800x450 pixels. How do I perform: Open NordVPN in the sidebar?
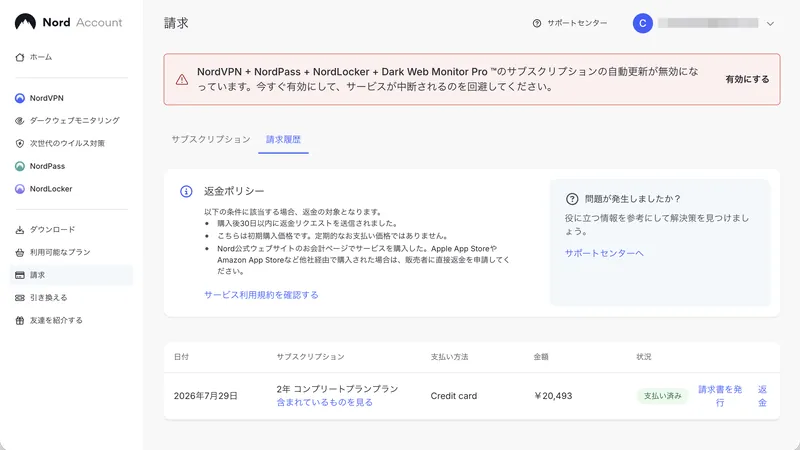pos(71,98)
